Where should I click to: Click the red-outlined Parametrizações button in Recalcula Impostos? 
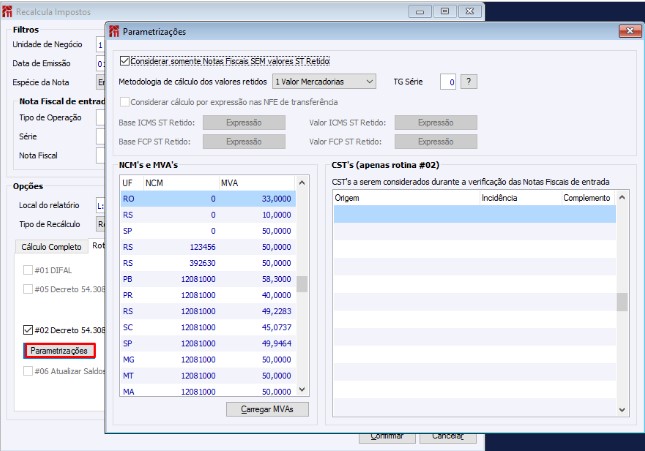coord(59,351)
